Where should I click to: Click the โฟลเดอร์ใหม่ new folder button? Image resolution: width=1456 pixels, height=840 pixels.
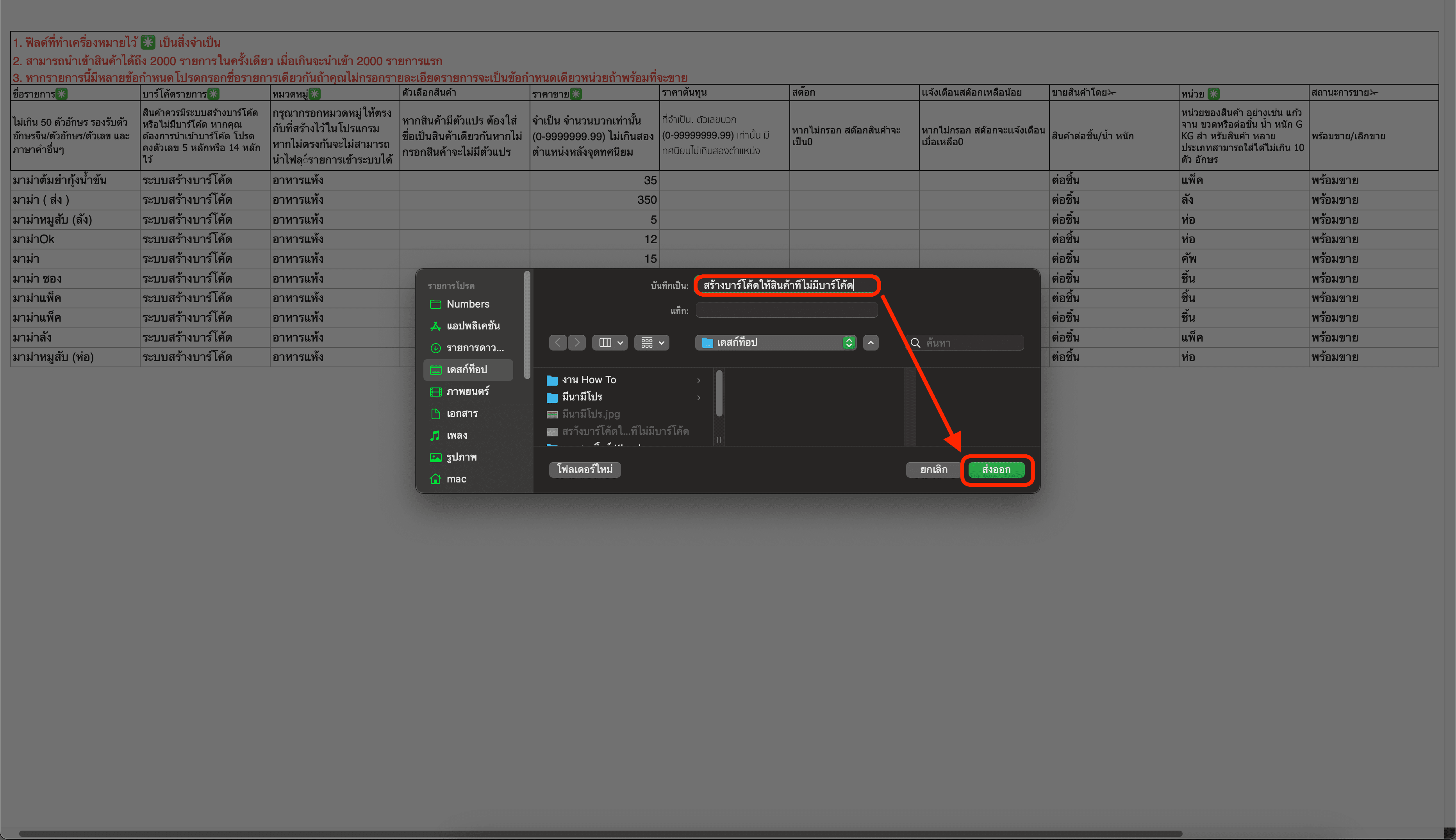pos(585,470)
